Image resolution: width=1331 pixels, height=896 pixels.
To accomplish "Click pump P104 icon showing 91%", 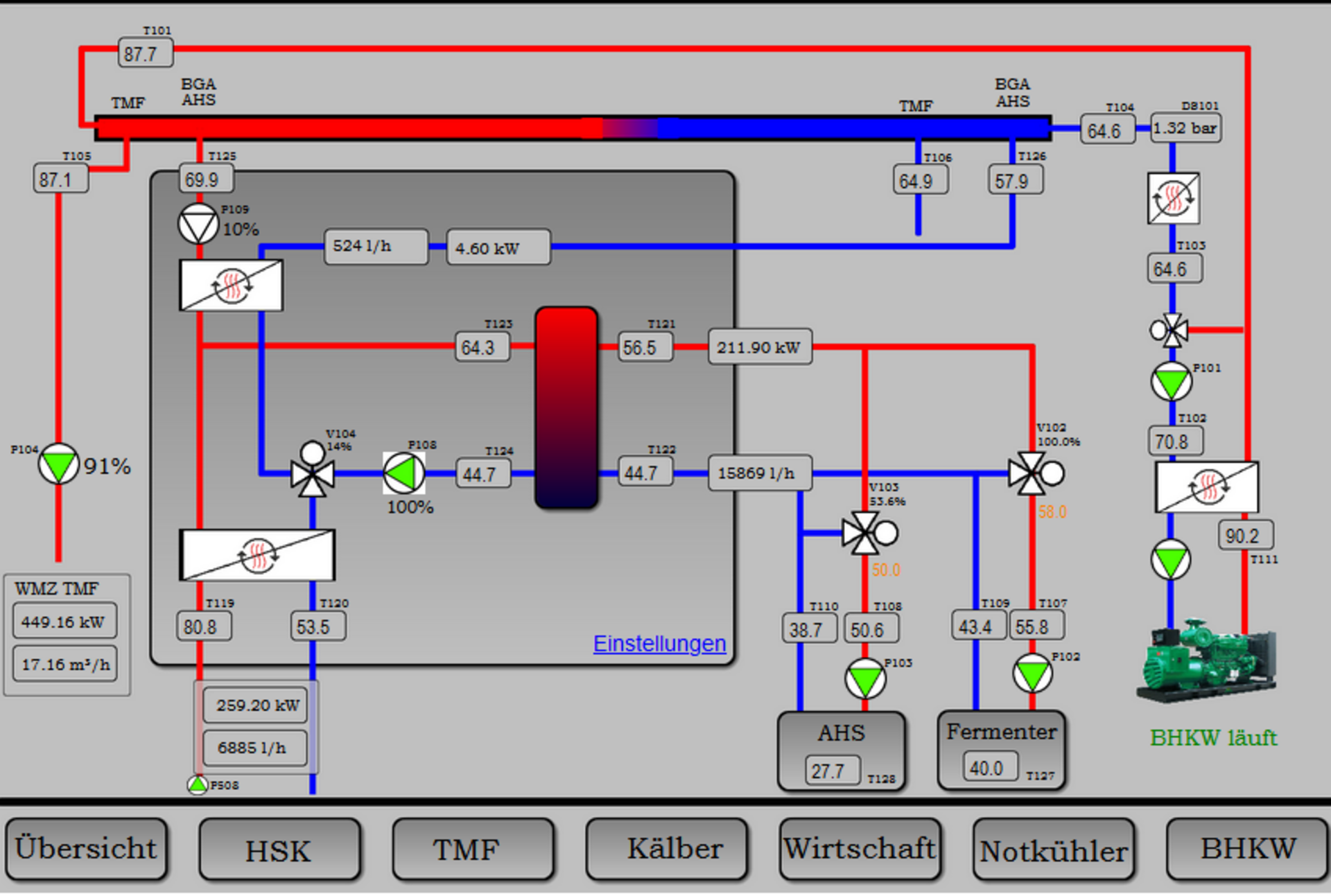I will 58,464.
